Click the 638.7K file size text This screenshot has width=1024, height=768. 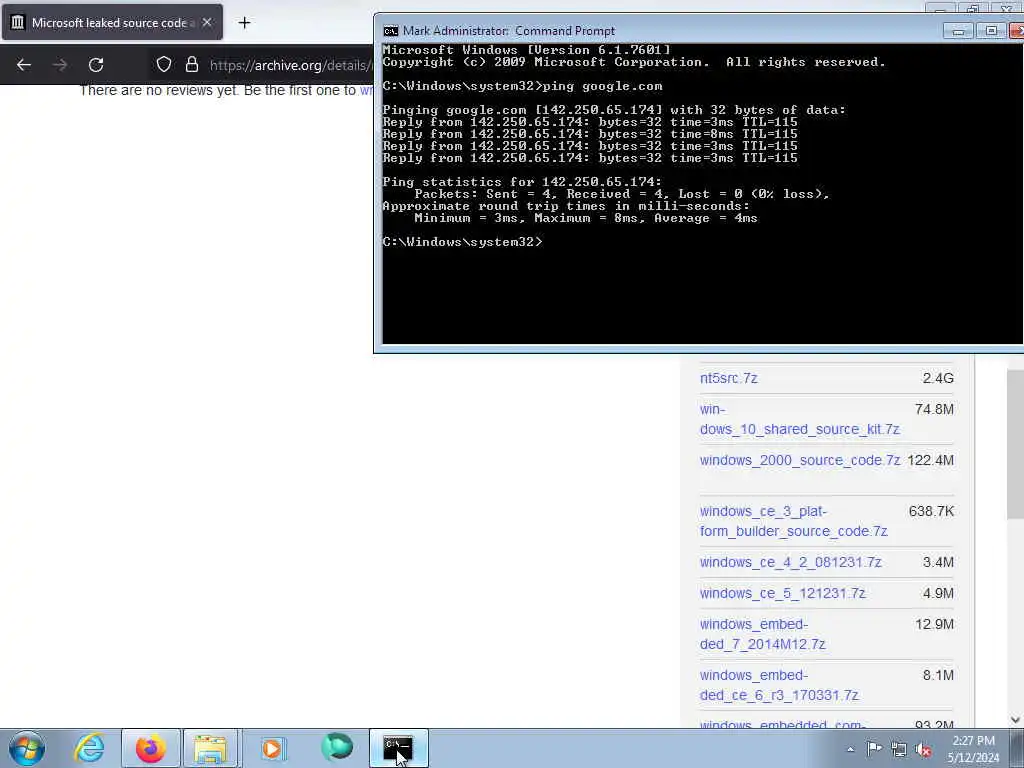pyautogui.click(x=931, y=511)
